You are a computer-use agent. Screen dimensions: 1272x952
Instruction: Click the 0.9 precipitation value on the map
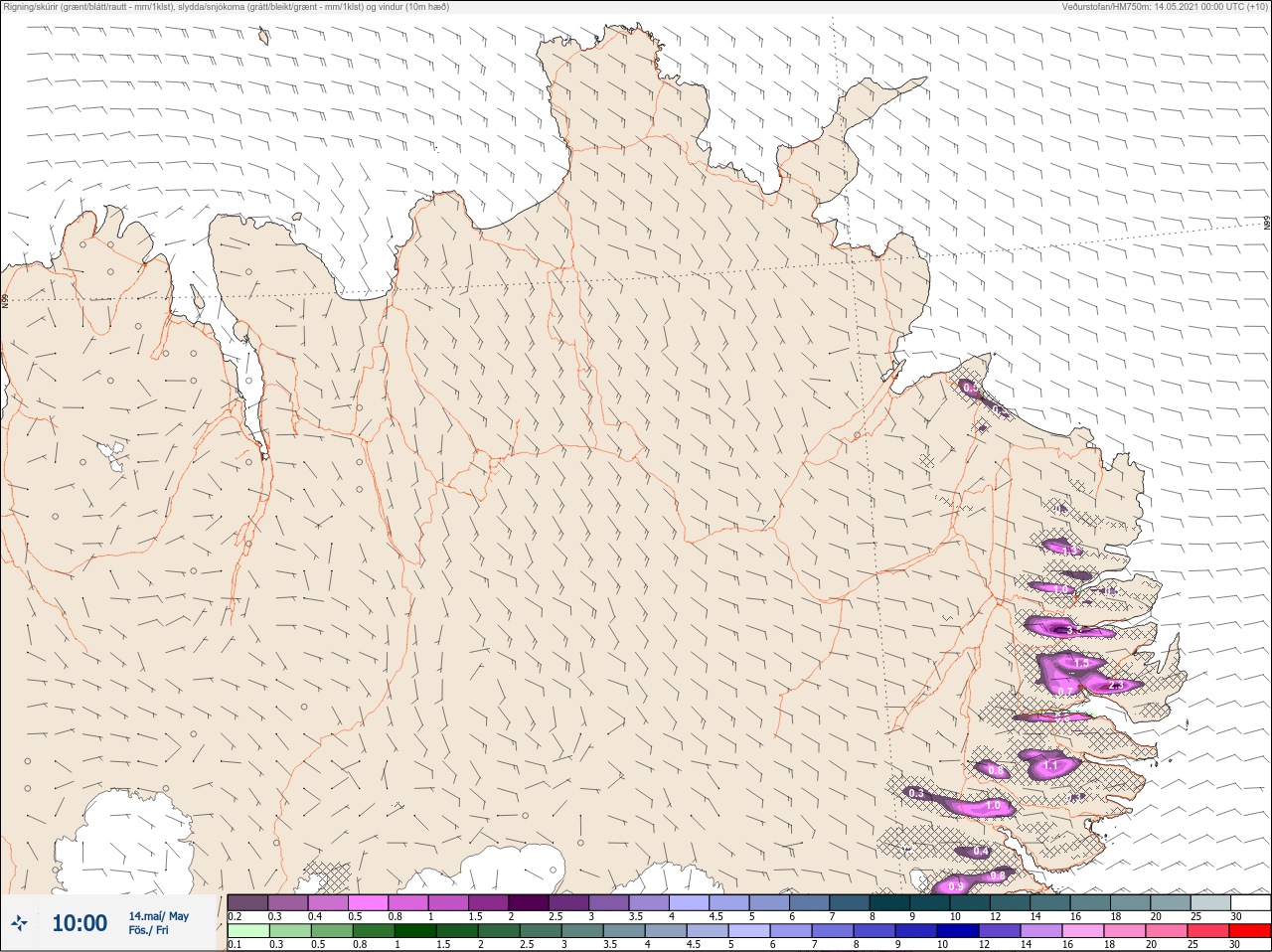956,885
